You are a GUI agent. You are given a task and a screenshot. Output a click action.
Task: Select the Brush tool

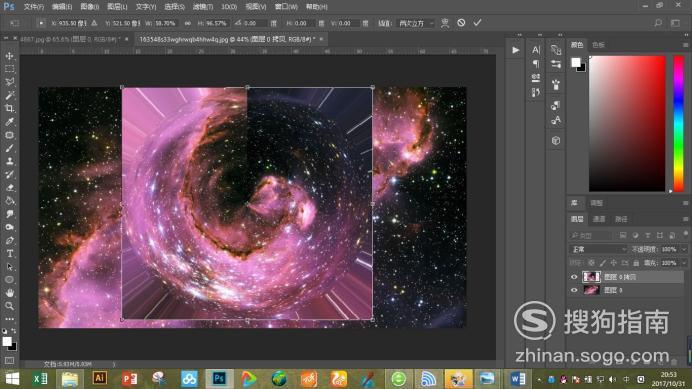(x=9, y=148)
